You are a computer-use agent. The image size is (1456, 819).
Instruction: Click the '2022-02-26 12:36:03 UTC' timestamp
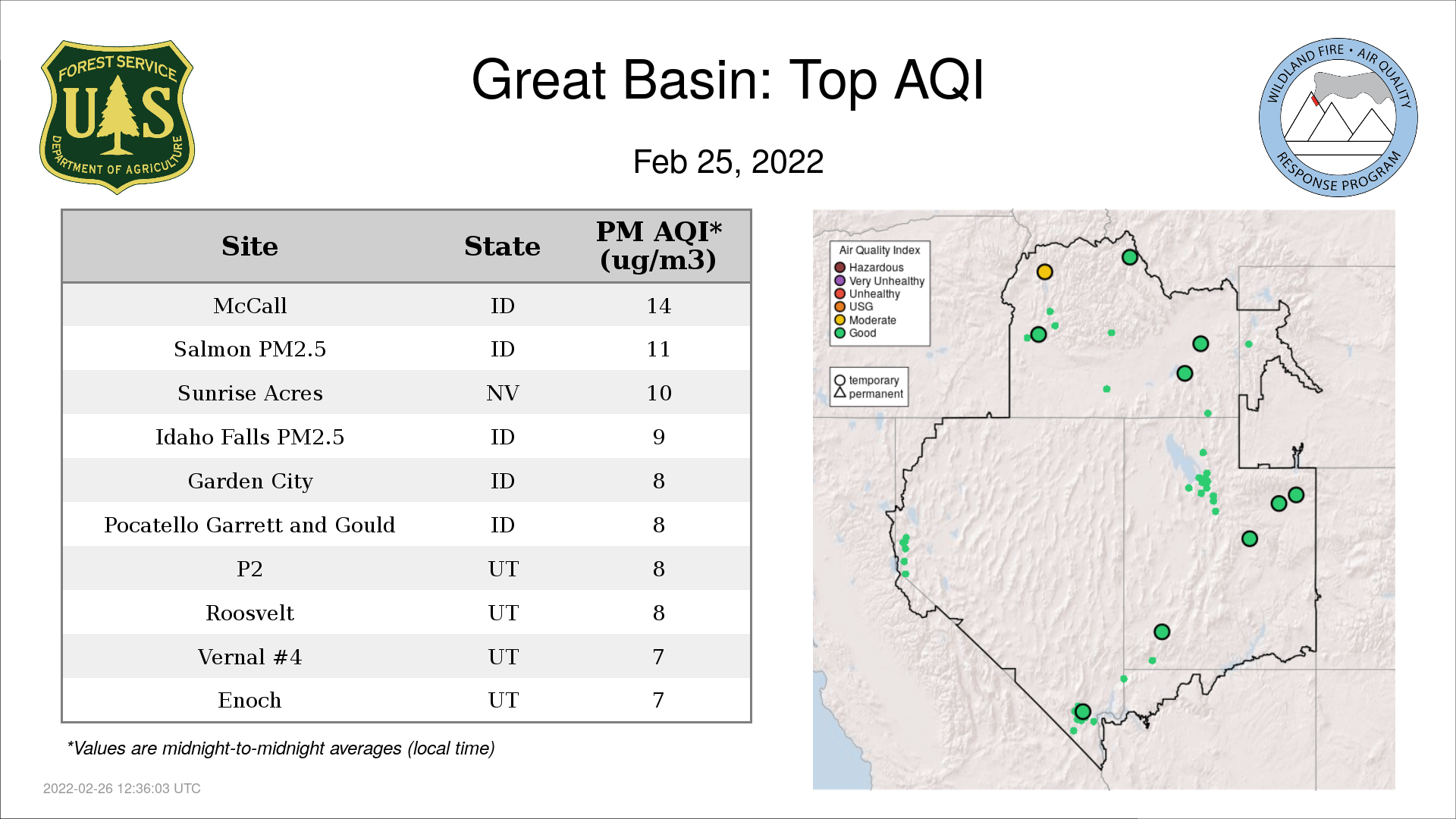coord(121,789)
